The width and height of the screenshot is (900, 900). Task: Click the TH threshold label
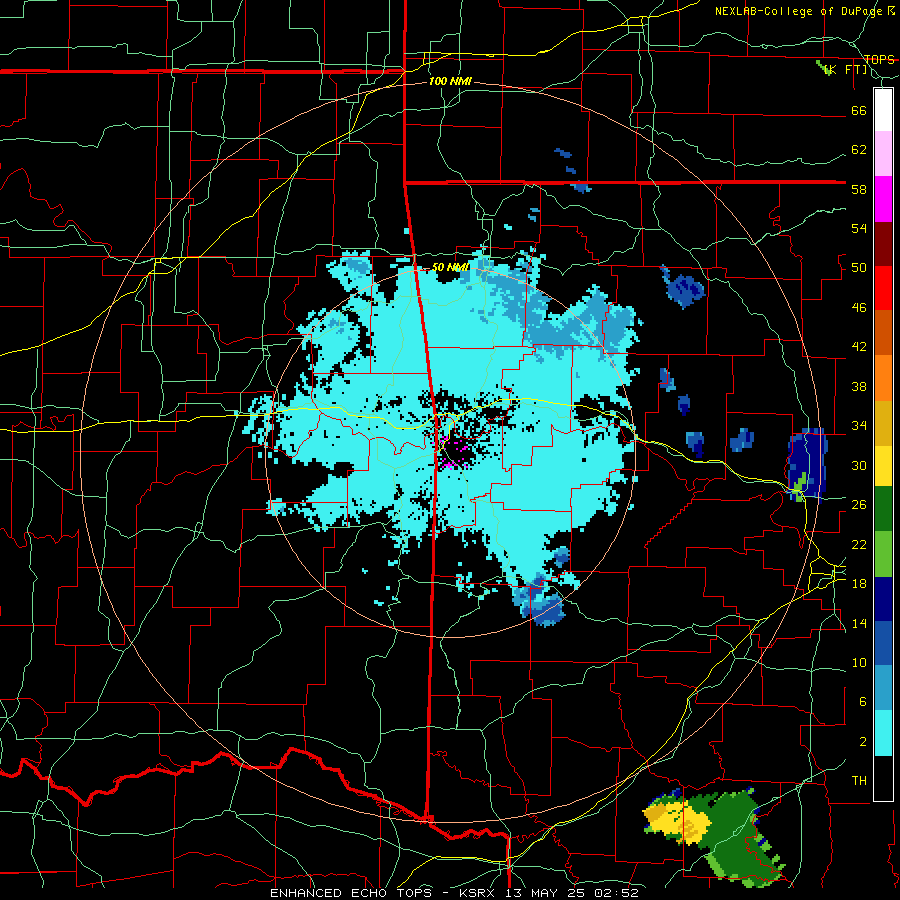859,781
